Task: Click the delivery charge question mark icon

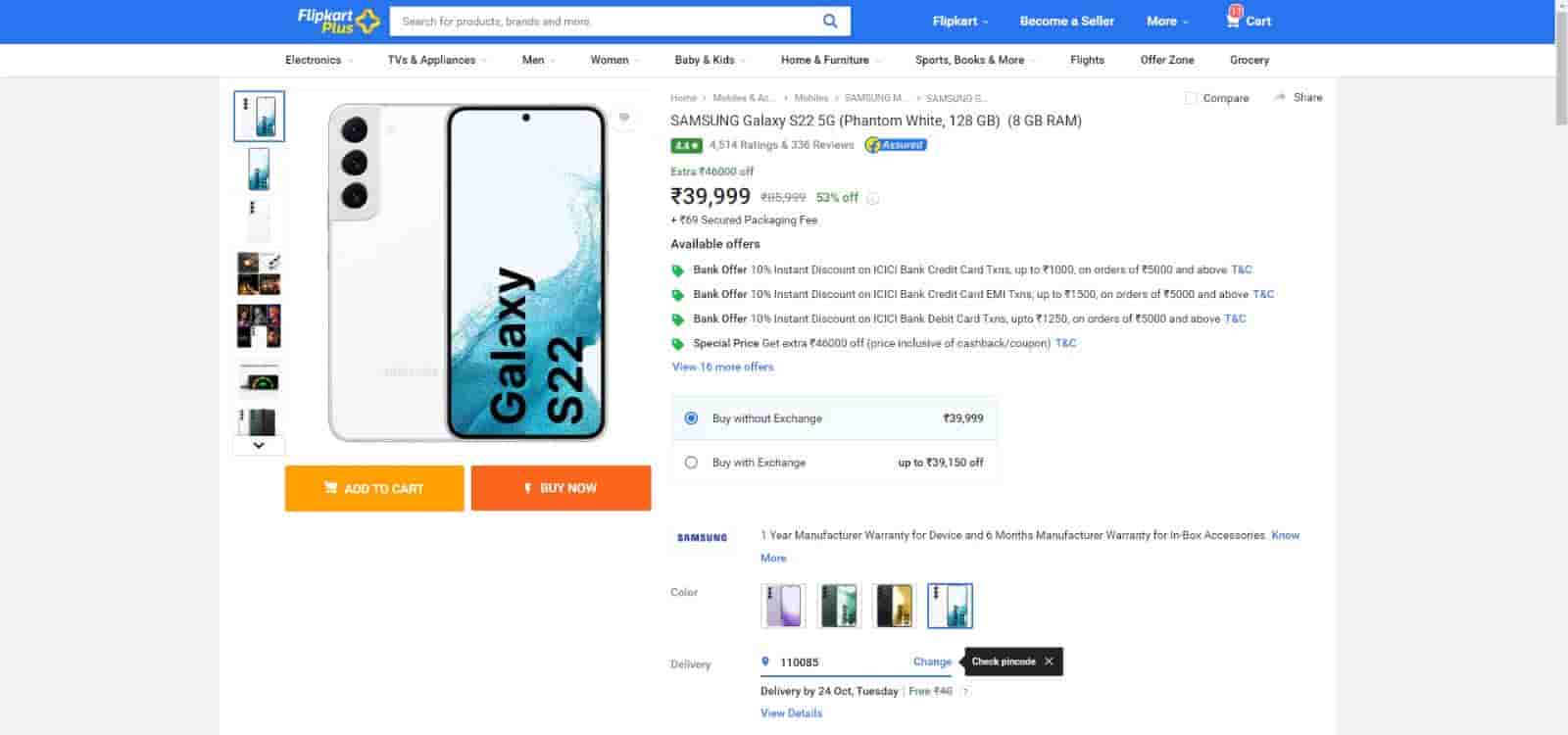Action: pyautogui.click(x=965, y=692)
